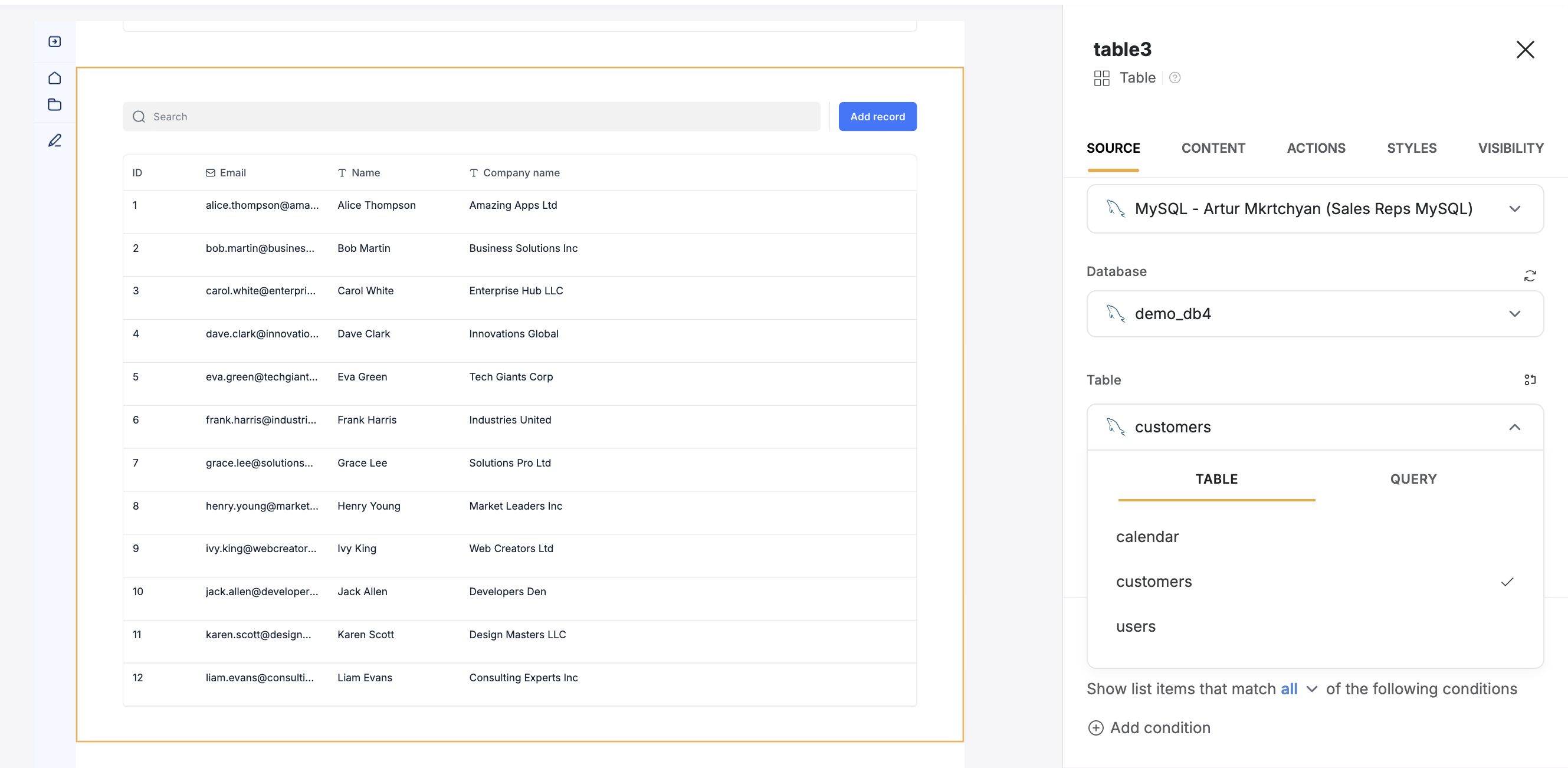Select the users table option
1568x768 pixels.
pyautogui.click(x=1135, y=626)
